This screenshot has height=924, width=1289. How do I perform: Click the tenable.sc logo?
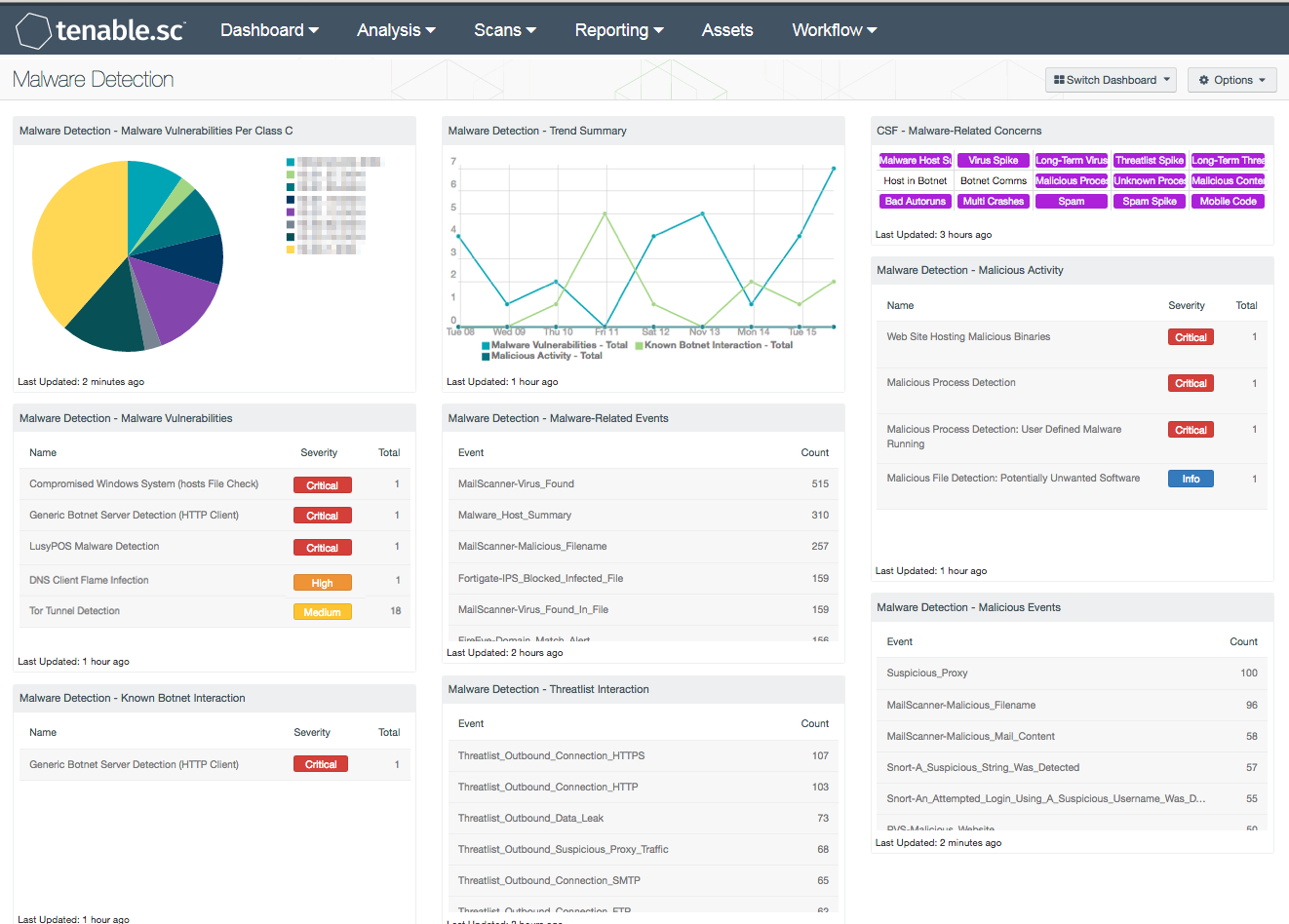click(x=100, y=30)
